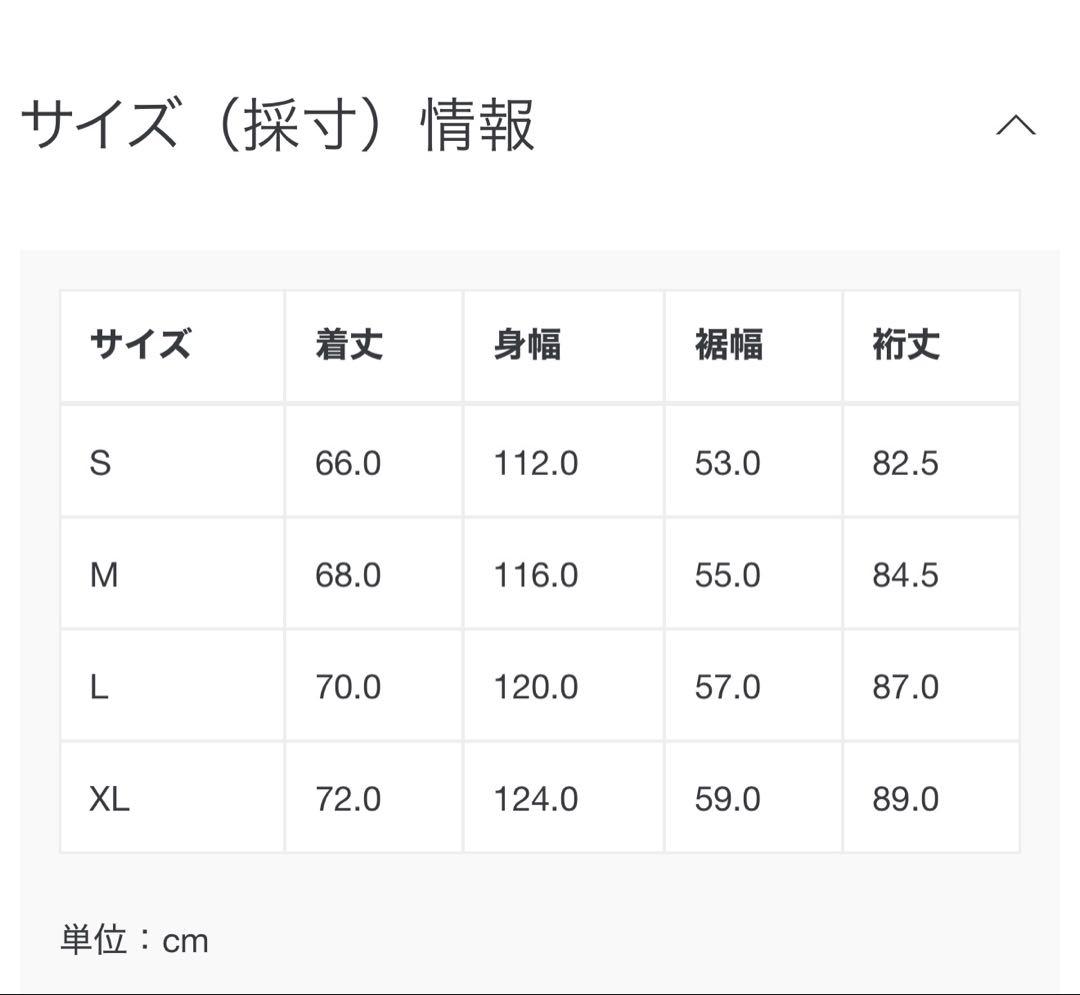Click the 桁丈 column header
The image size is (1080, 995).
905,345
